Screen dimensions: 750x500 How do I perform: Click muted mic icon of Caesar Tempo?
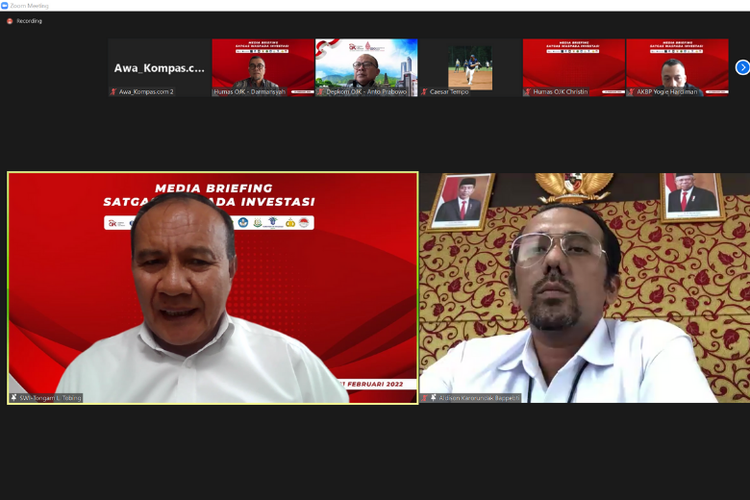coord(425,92)
